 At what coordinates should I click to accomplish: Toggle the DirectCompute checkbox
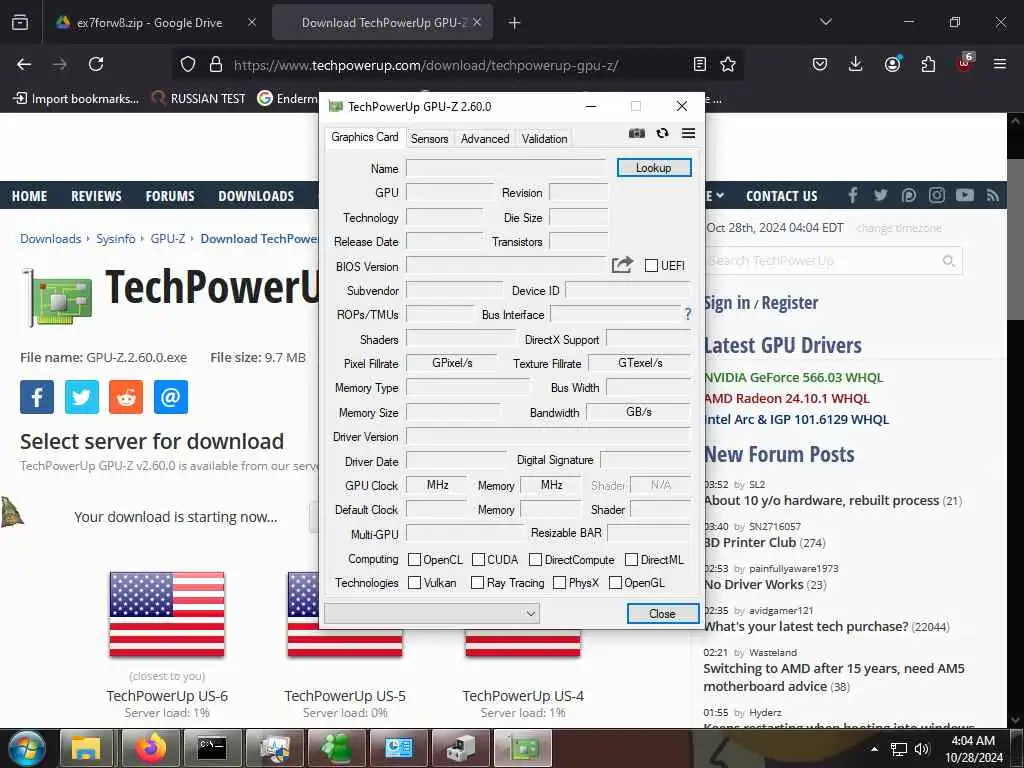(536, 560)
